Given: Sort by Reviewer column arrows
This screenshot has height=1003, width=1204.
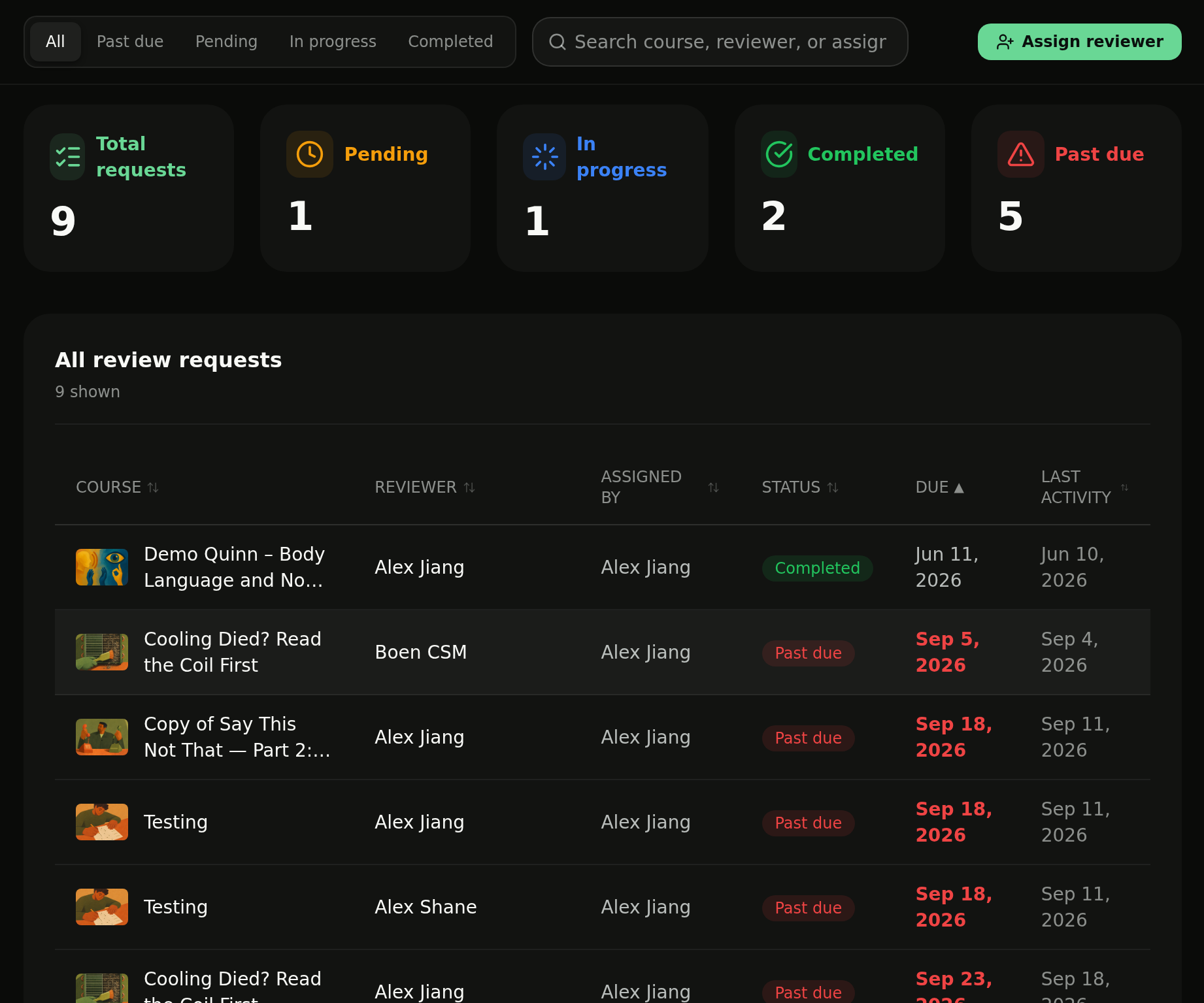Looking at the screenshot, I should (469, 487).
